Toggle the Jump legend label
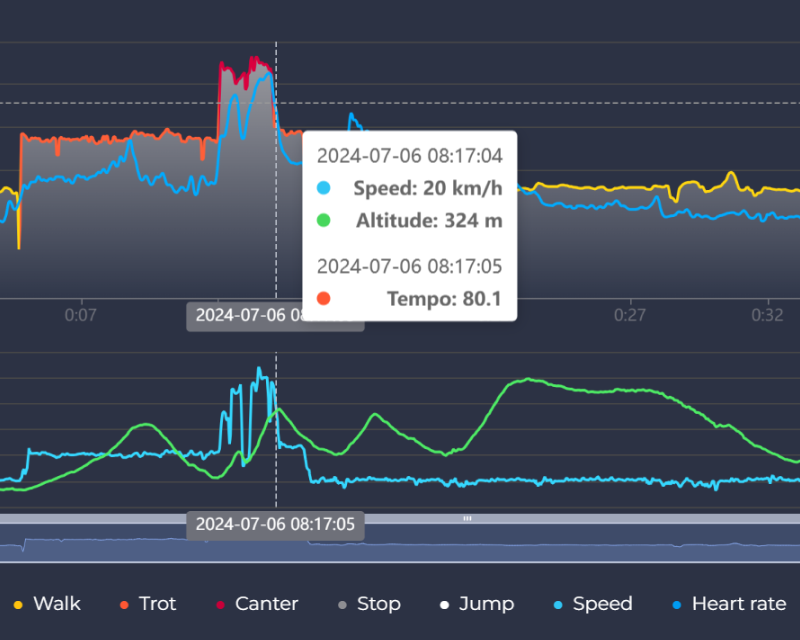The height and width of the screenshot is (640, 800). (x=486, y=604)
